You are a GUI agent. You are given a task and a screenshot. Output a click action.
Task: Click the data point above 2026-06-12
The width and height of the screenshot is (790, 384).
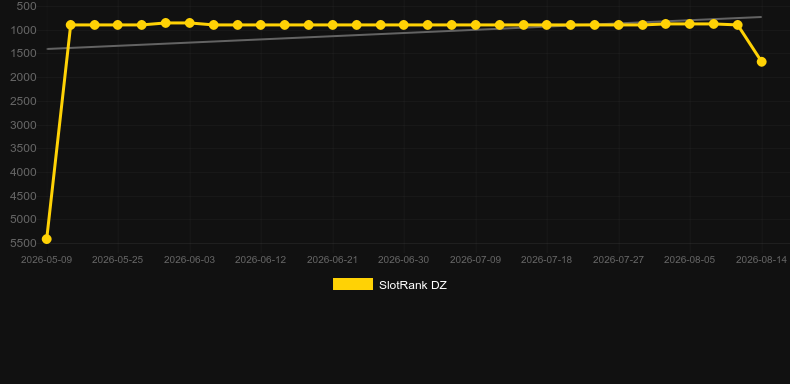[260, 25]
